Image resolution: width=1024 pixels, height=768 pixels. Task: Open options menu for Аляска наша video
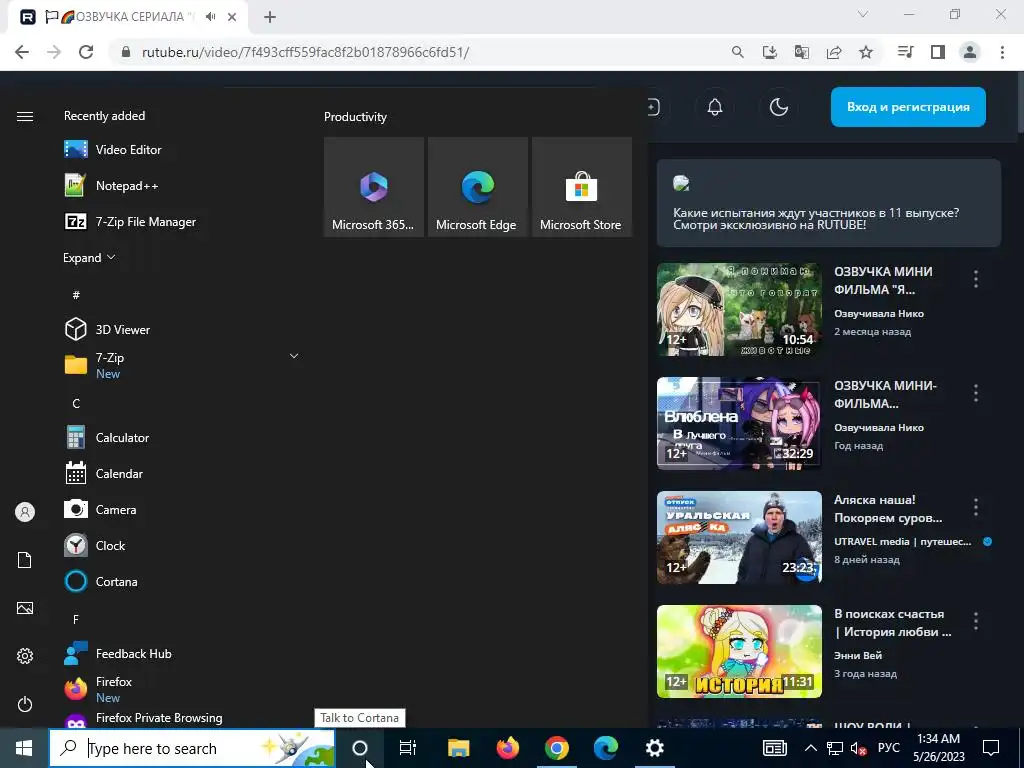(976, 507)
